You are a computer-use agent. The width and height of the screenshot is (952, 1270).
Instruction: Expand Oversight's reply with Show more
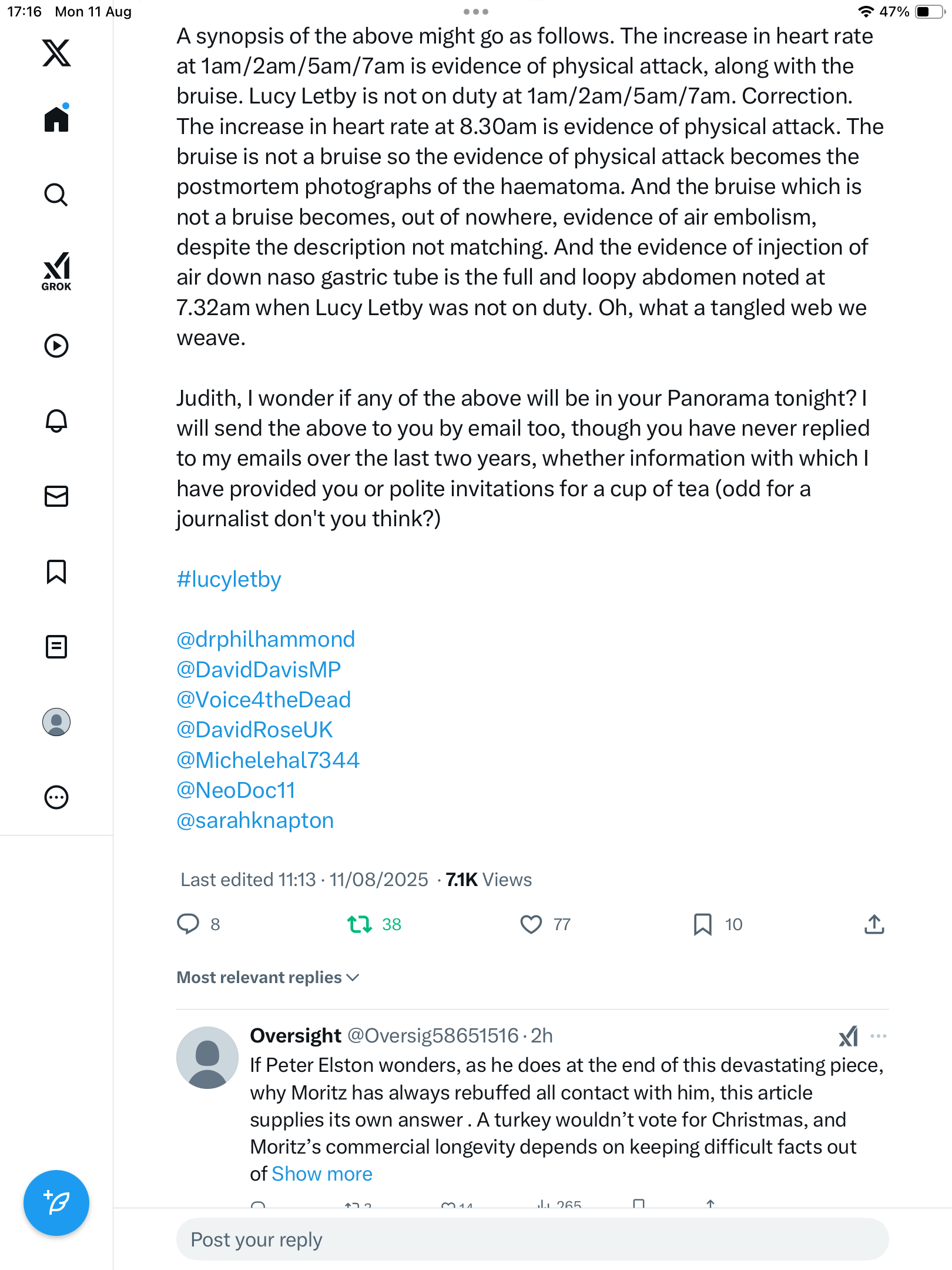coord(322,1174)
